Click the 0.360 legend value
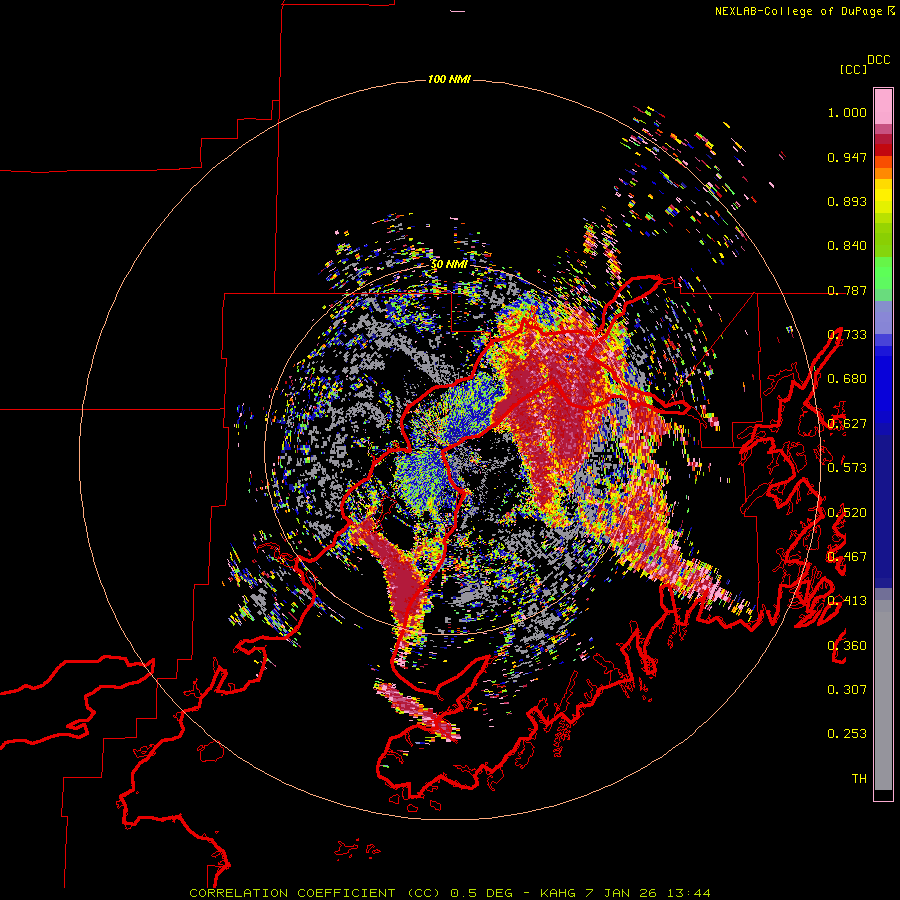 [847, 646]
